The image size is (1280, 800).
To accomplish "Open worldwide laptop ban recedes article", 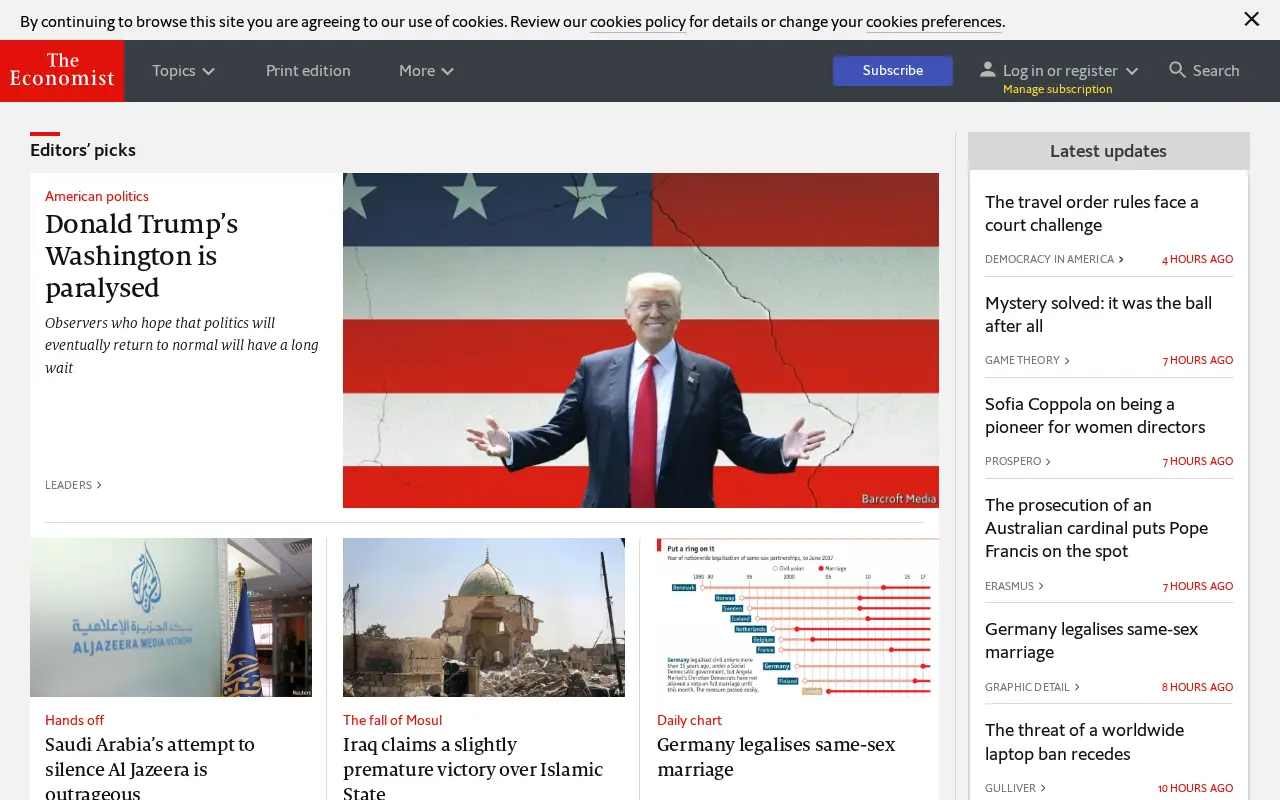I will coord(1084,742).
